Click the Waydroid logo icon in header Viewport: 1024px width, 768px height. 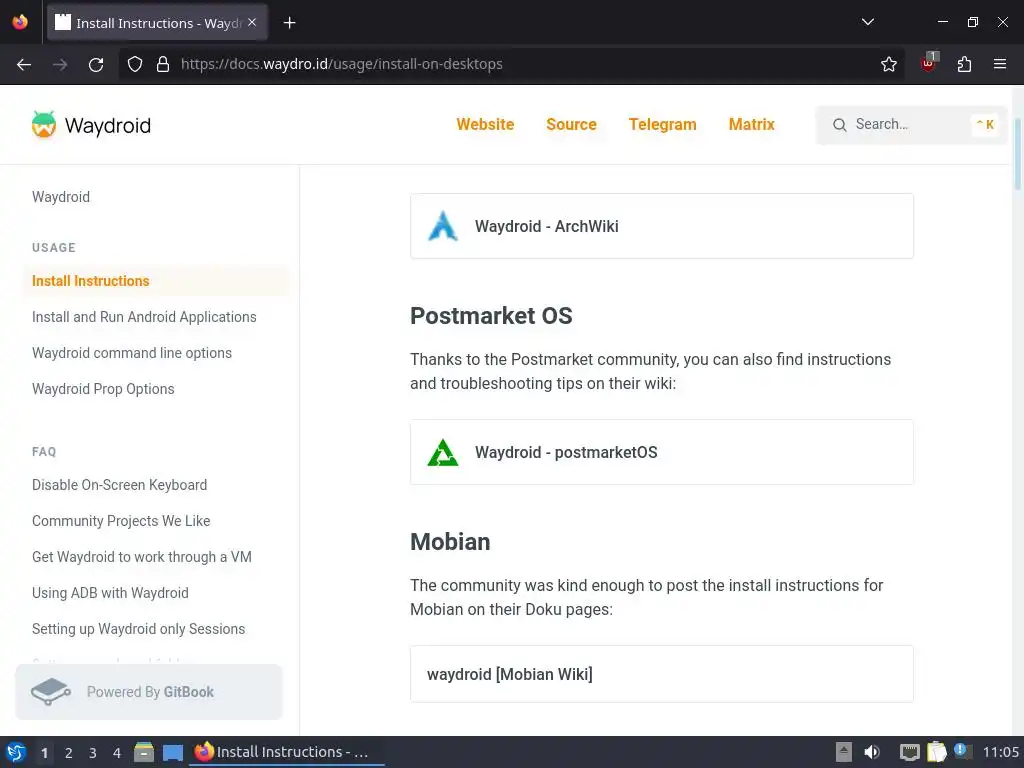44,124
